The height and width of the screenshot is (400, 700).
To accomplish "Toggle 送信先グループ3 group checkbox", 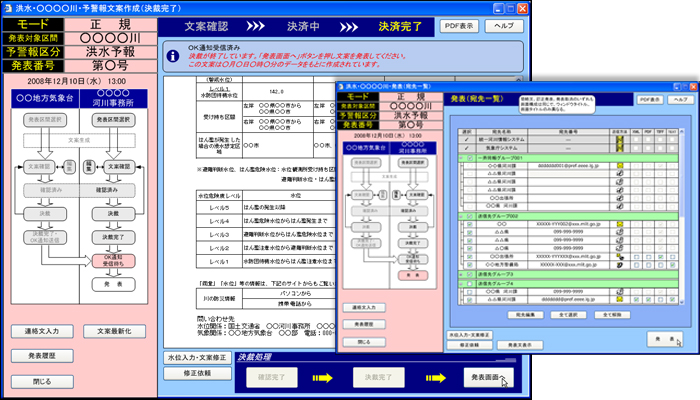I will coord(470,274).
